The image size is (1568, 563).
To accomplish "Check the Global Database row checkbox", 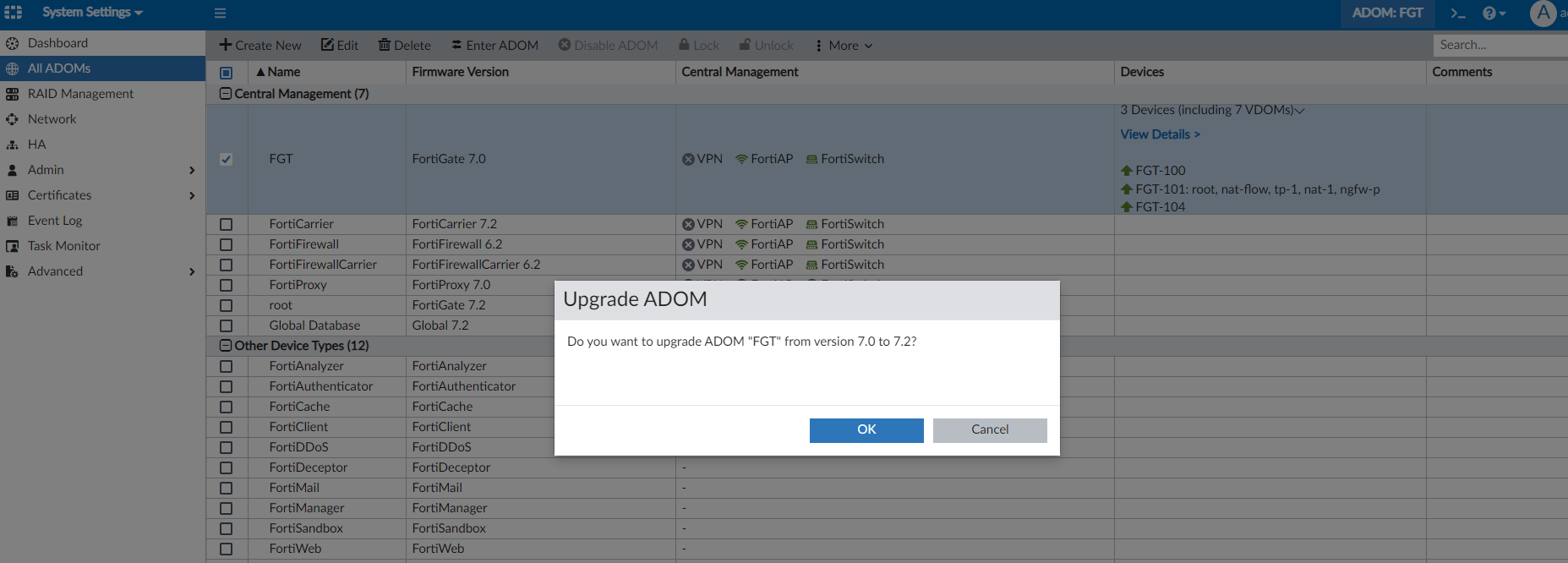I will (x=226, y=325).
